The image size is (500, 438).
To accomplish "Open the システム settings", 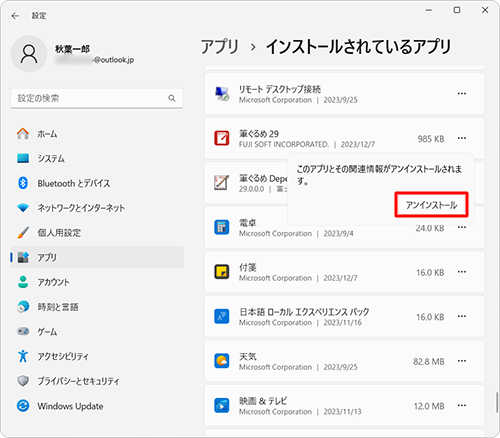I will 97,159.
